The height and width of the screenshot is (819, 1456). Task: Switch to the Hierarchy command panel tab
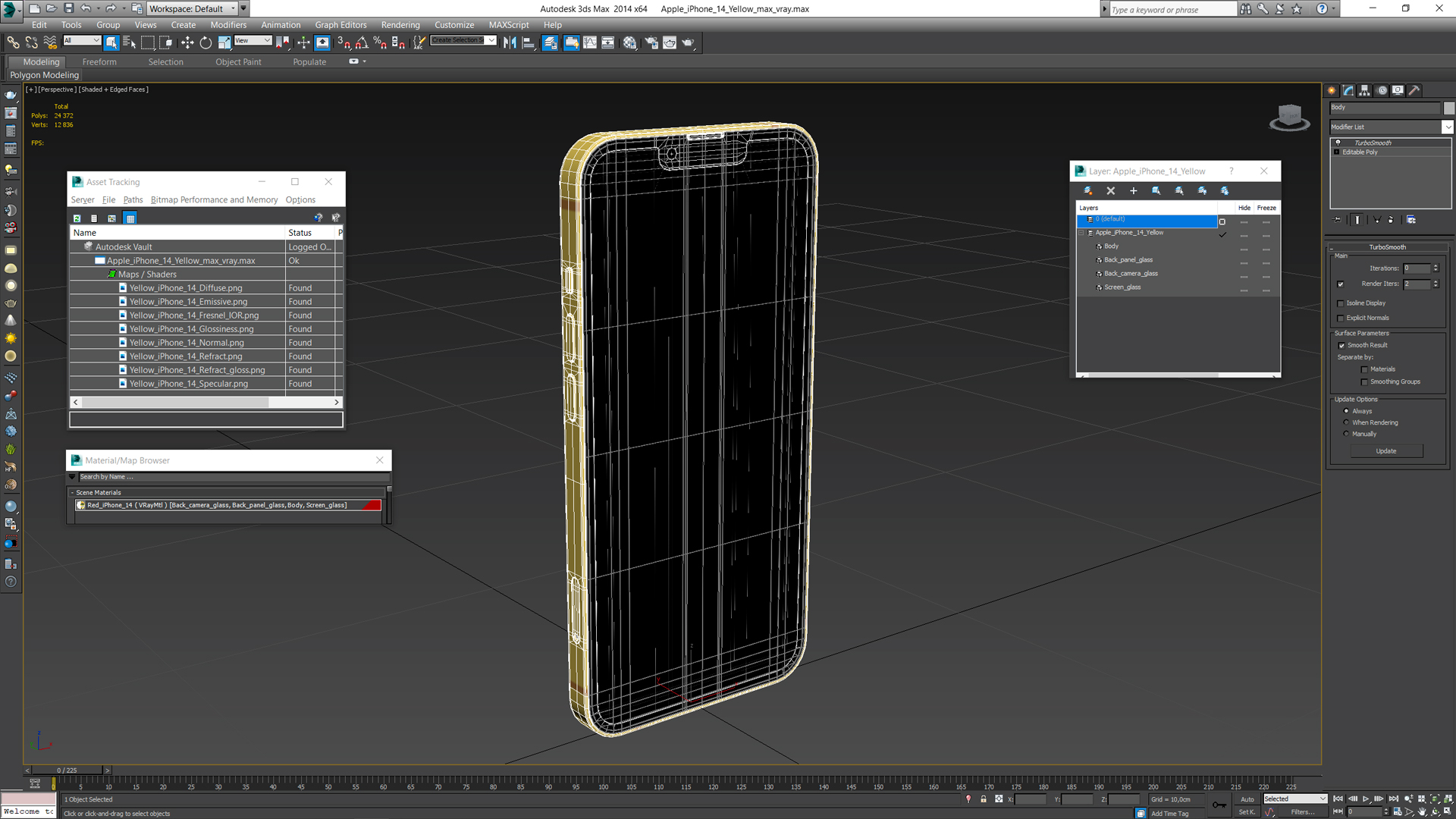click(x=1364, y=90)
